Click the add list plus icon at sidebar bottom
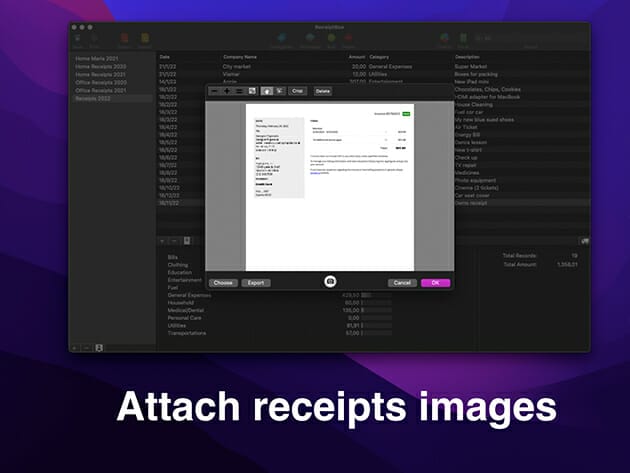630x473 pixels. pos(74,348)
